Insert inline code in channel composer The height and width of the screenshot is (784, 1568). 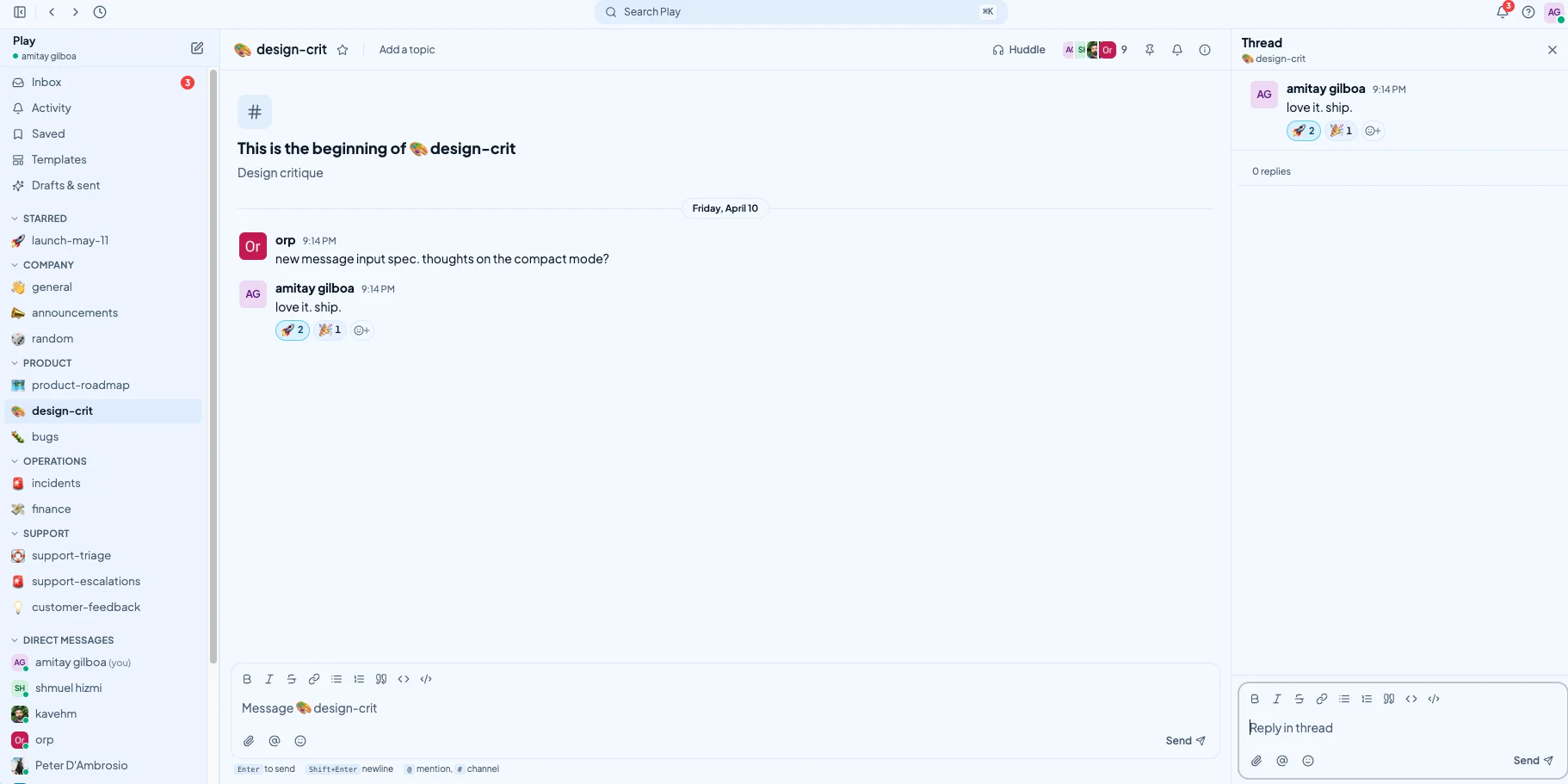[404, 679]
